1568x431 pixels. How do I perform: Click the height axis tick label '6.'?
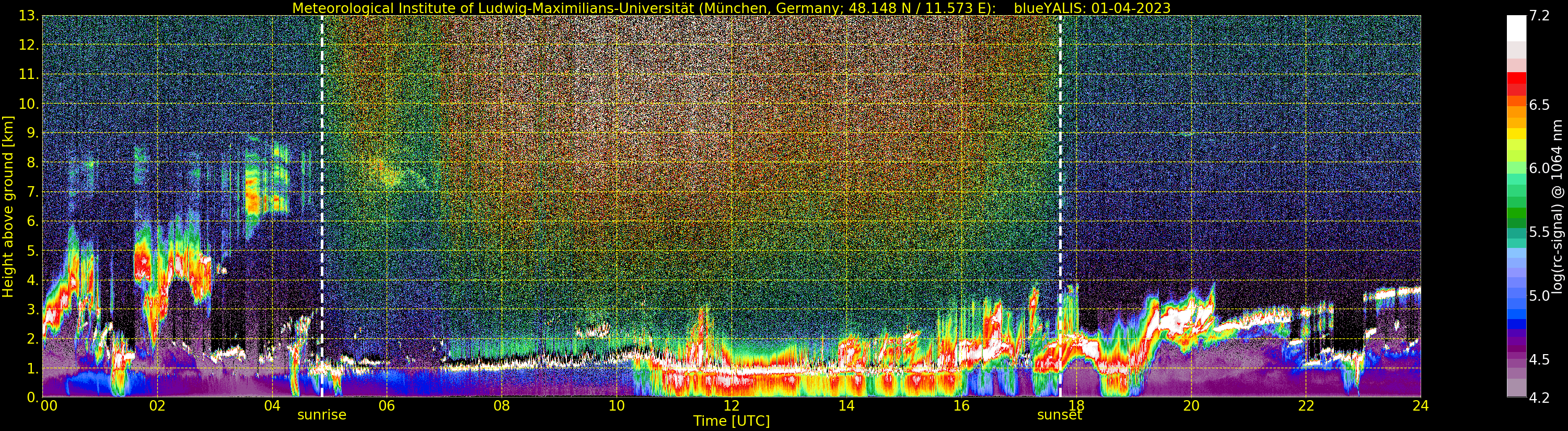coord(33,221)
